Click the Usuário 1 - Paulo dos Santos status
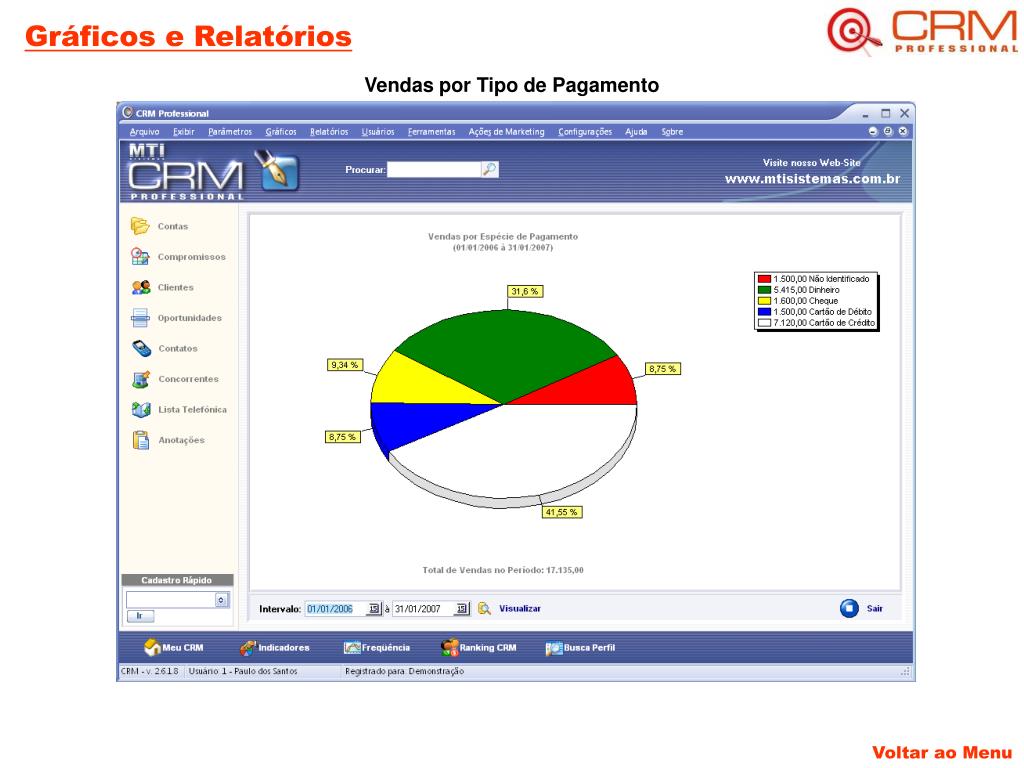Viewport: 1024px width, 768px height. click(x=243, y=671)
